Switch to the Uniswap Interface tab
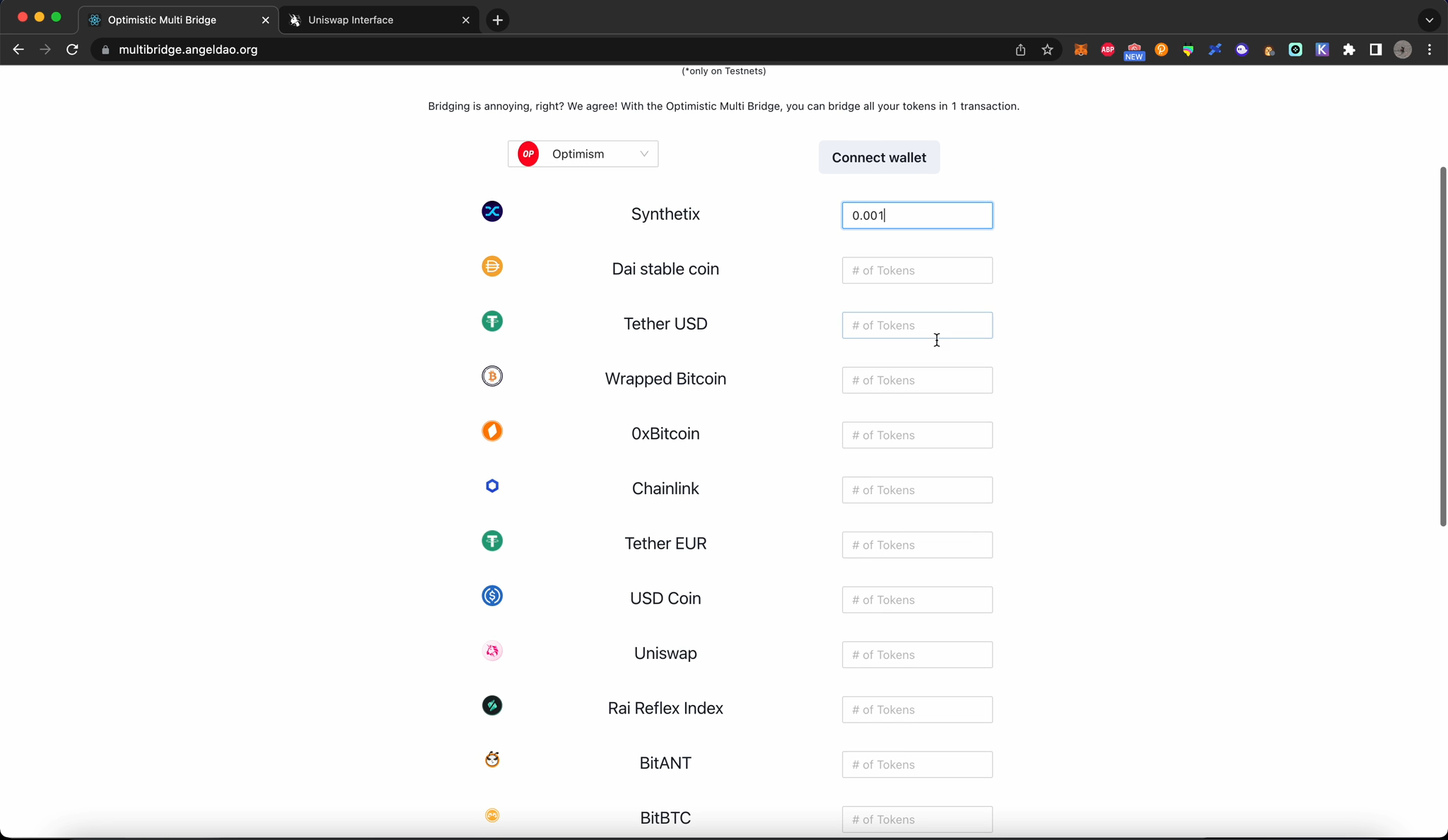The image size is (1448, 840). (379, 20)
